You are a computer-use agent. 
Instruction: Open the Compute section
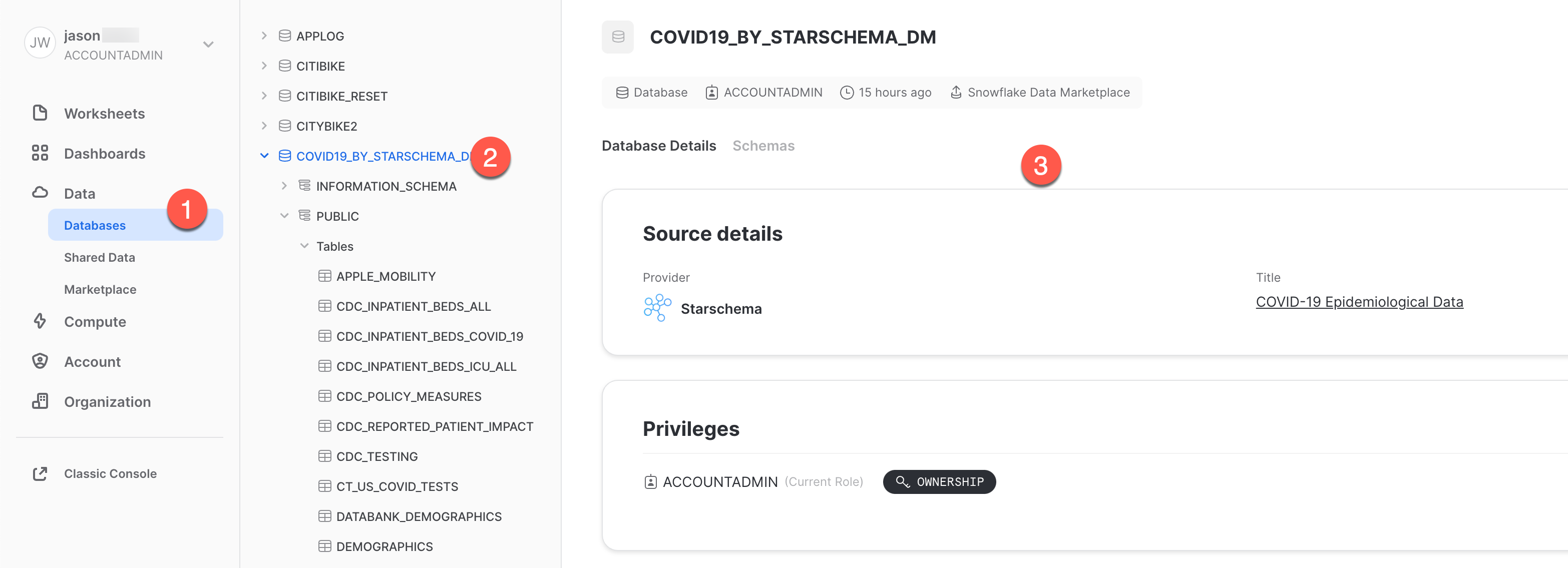click(95, 321)
